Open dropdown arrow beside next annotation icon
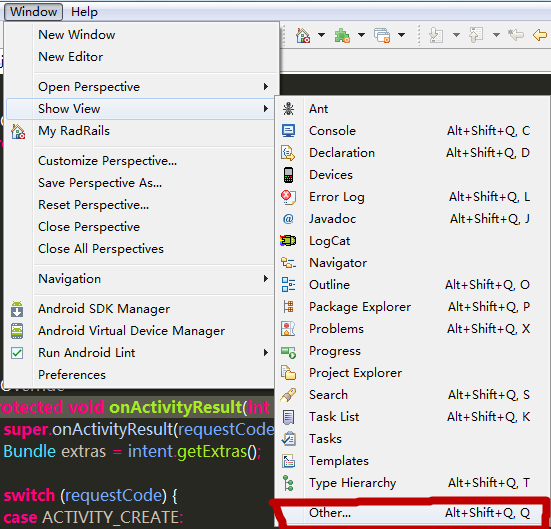This screenshot has height=529, width=551. (x=456, y=35)
